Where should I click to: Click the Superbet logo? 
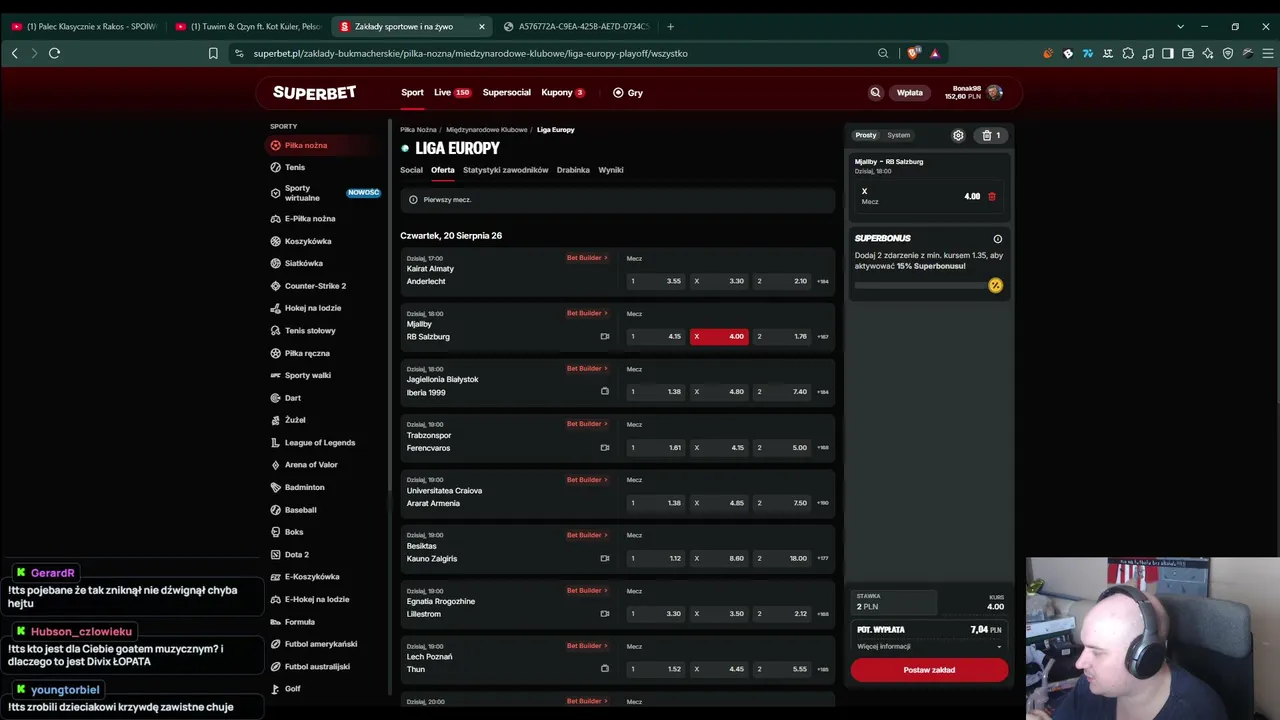314,93
